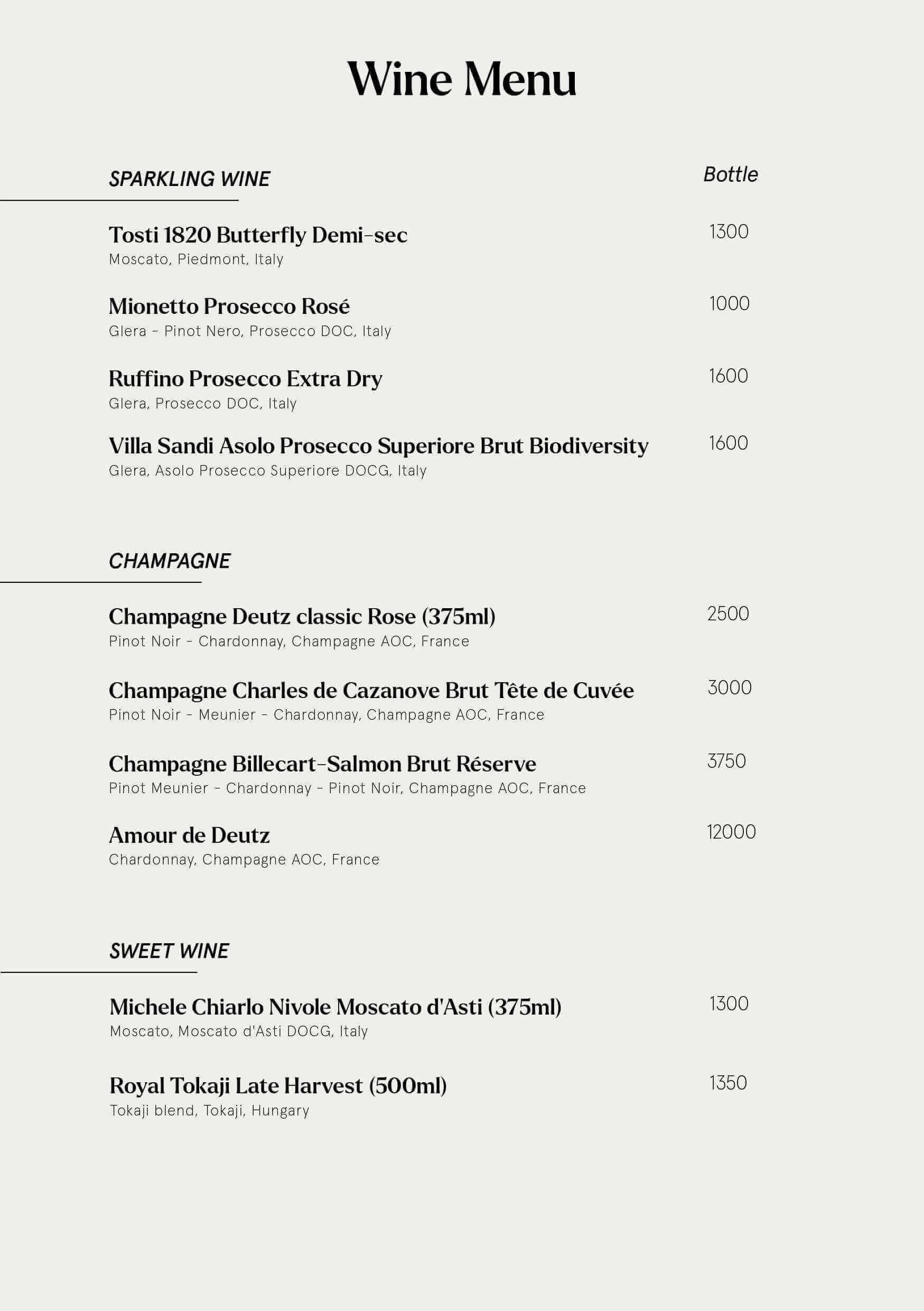Select the 1000 price for Mionetto

[x=729, y=303]
